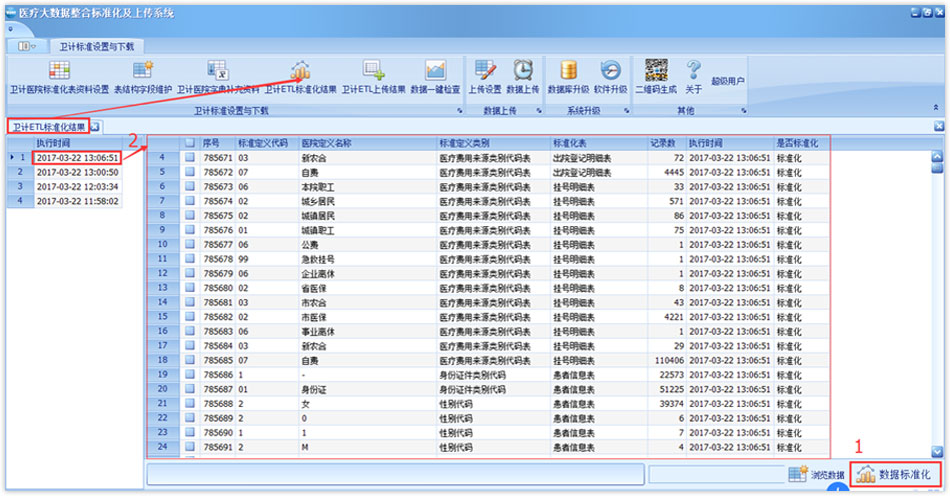Viewport: 950px width, 496px height.
Task: Expand 数据上传 group launcher
Action: tap(539, 111)
